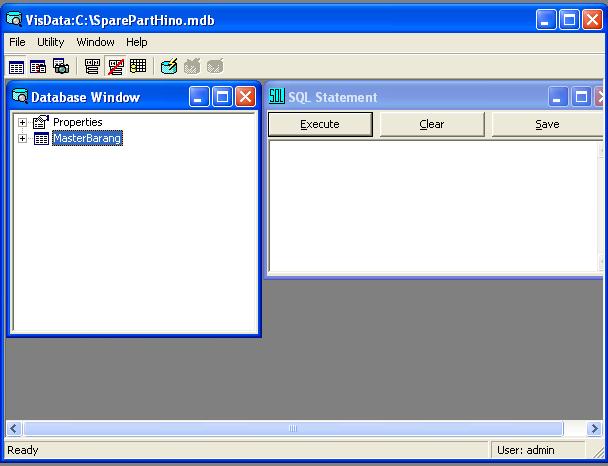Click the Execute button
The height and width of the screenshot is (466, 608).
tap(320, 124)
